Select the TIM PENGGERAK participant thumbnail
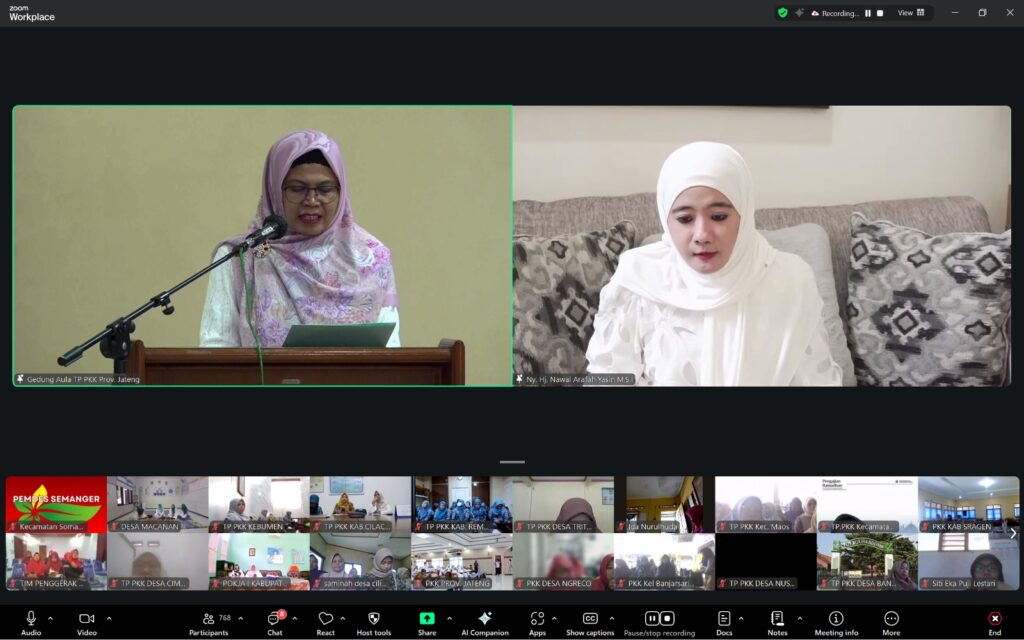The height and width of the screenshot is (640, 1024). pyautogui.click(x=56, y=562)
